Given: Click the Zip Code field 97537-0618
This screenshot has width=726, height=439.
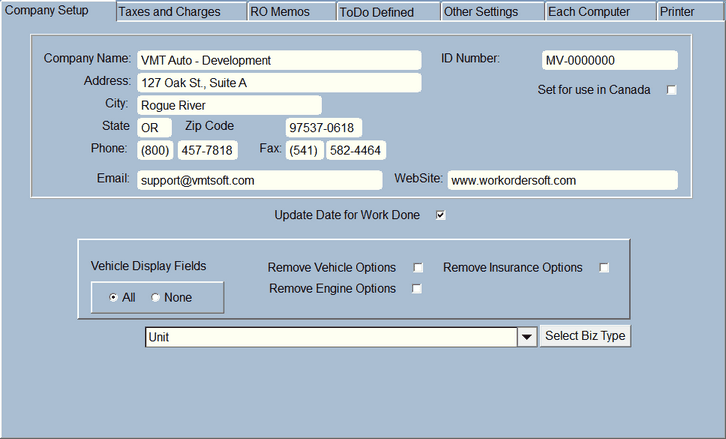Looking at the screenshot, I should tap(324, 127).
